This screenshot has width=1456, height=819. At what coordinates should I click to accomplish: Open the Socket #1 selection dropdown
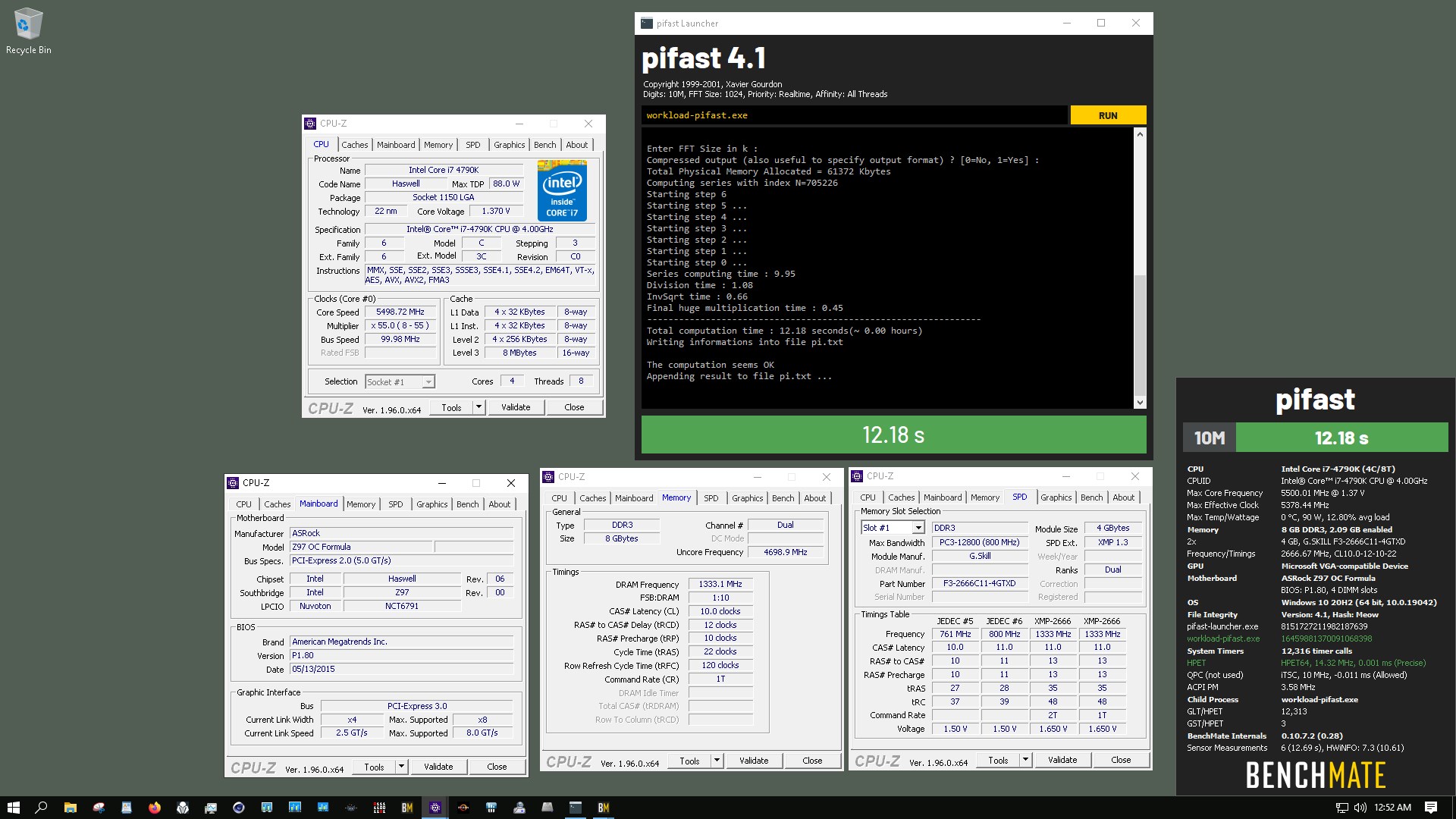400,382
